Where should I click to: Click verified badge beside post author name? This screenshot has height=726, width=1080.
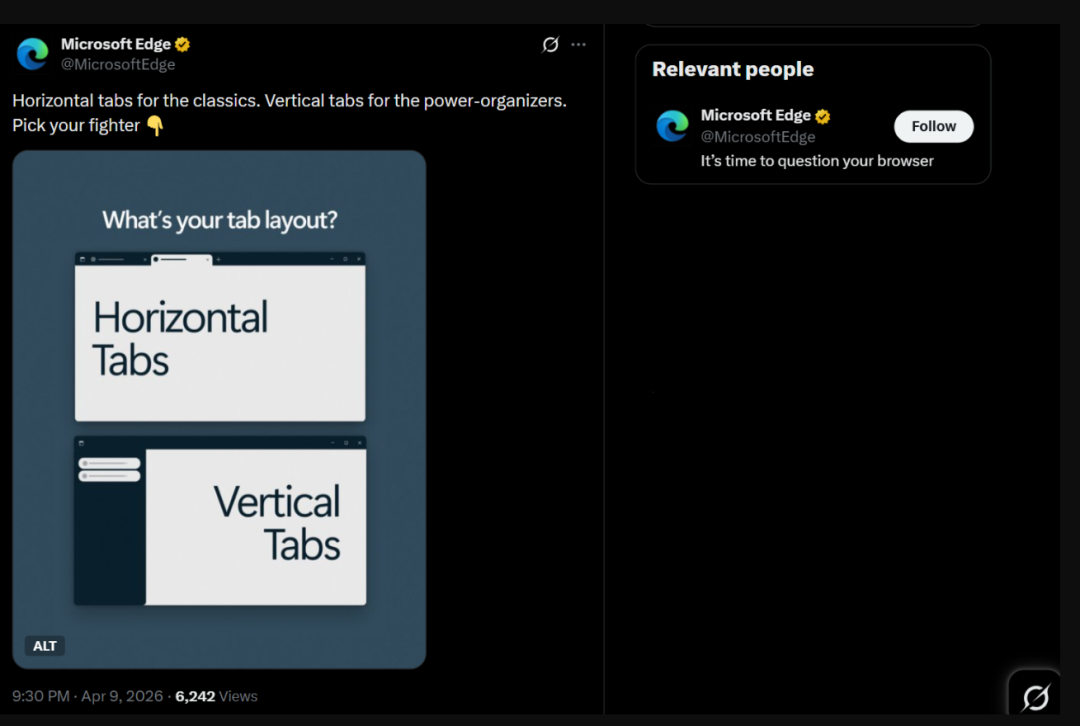pyautogui.click(x=183, y=45)
